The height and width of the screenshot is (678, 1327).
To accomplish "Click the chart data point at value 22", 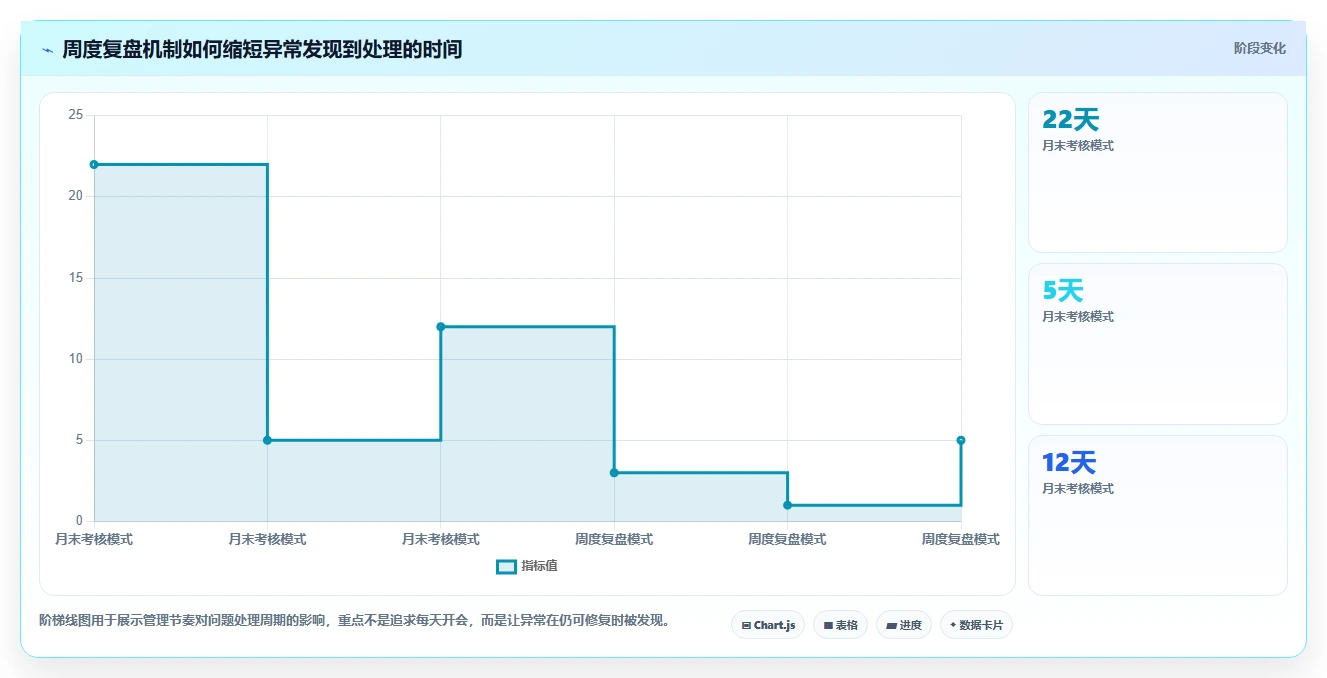I will click(94, 164).
